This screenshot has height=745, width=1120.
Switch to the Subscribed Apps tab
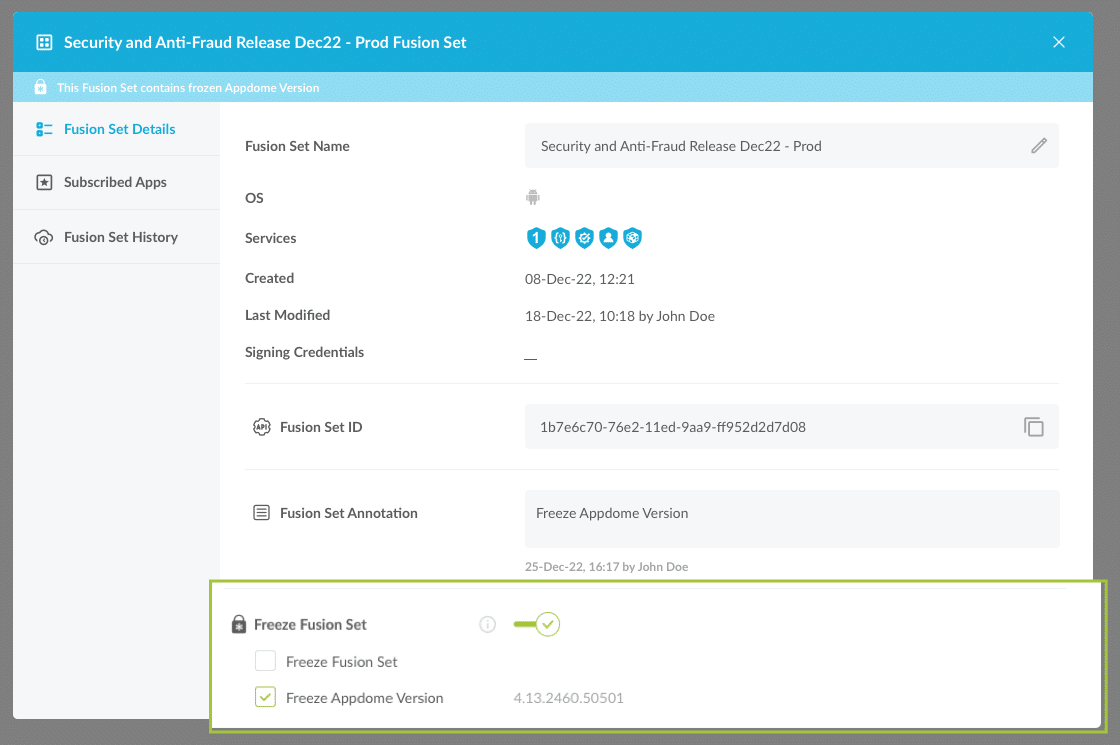click(x=115, y=183)
